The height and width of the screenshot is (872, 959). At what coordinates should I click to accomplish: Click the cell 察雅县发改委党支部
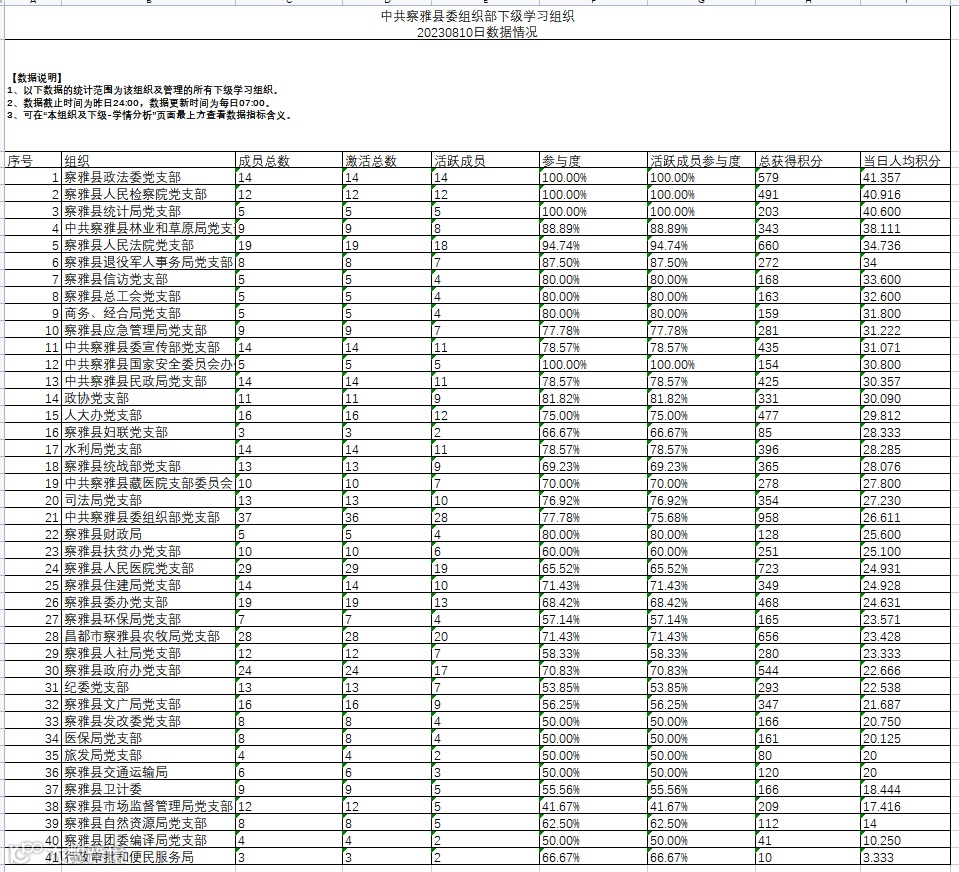(149, 722)
